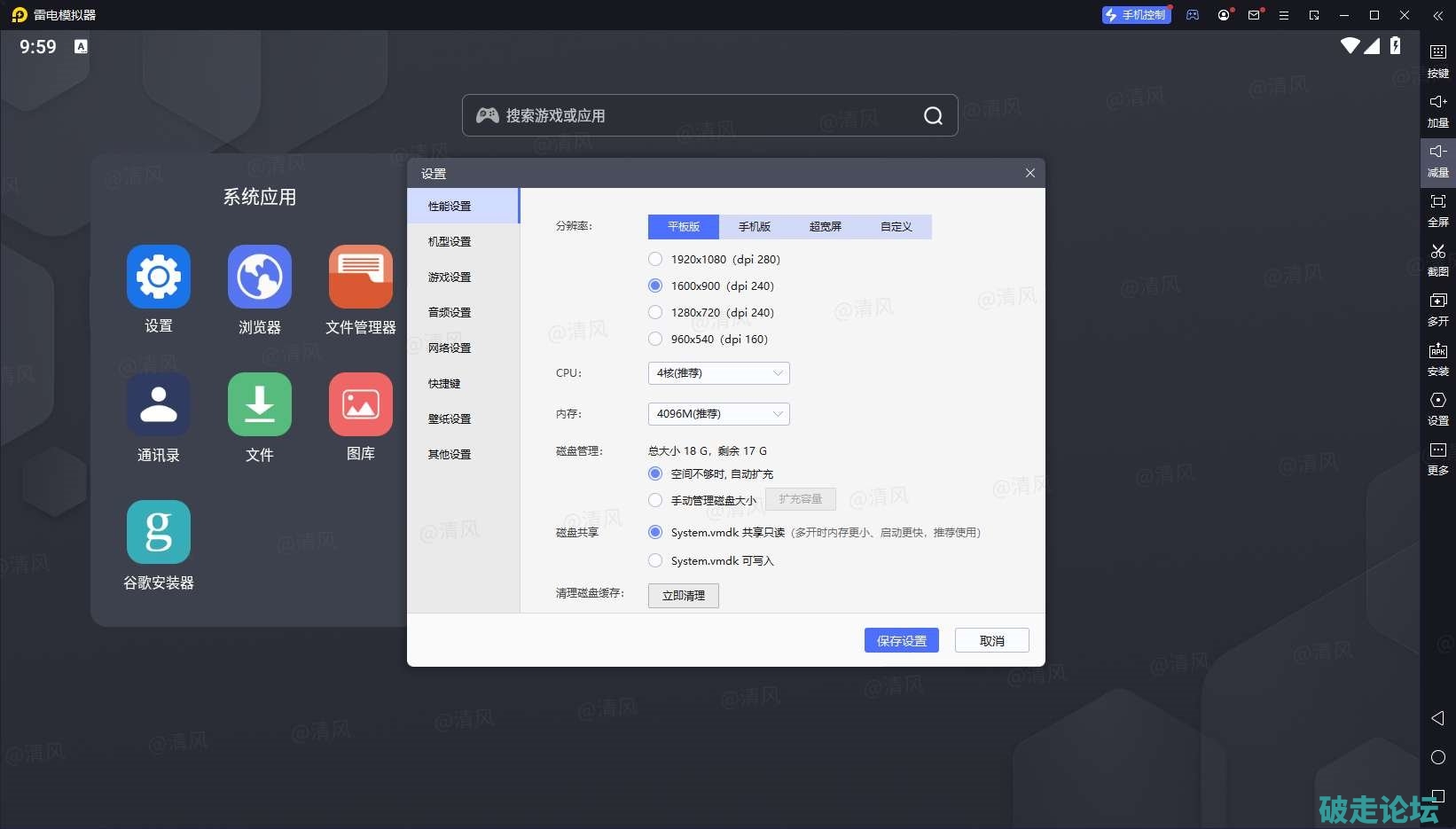Select the 1920x1080 (dpi 280) resolution
The image size is (1456, 829).
coord(655,260)
